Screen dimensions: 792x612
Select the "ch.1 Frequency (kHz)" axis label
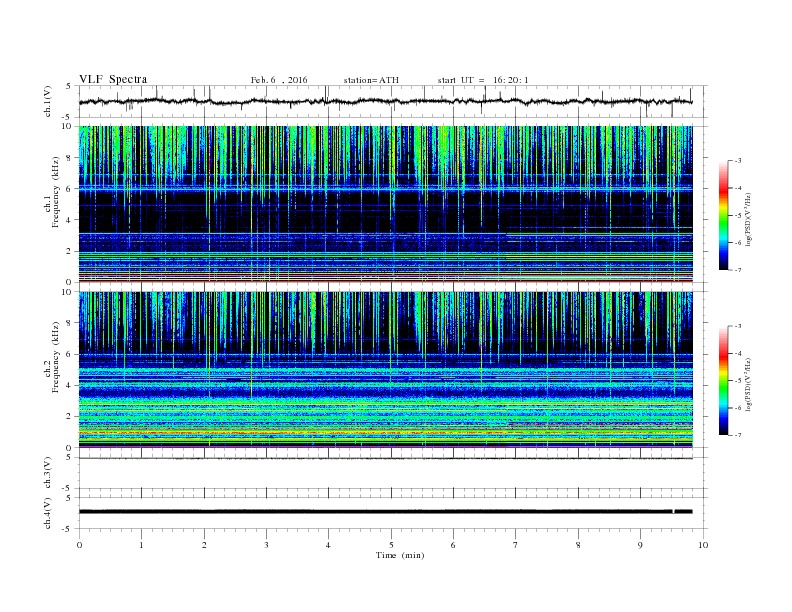tap(52, 192)
